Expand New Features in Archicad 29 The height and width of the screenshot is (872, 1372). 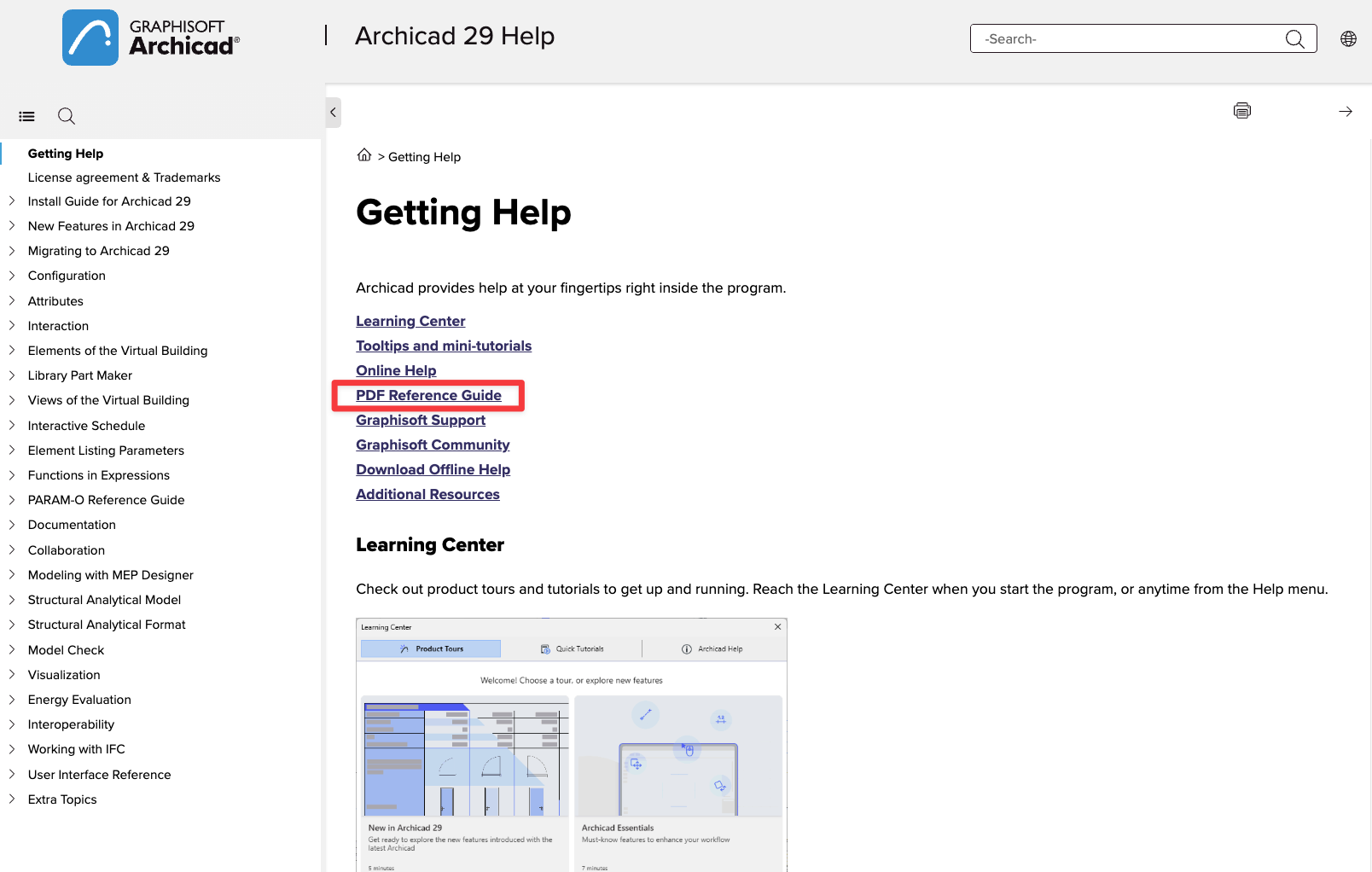pos(12,226)
